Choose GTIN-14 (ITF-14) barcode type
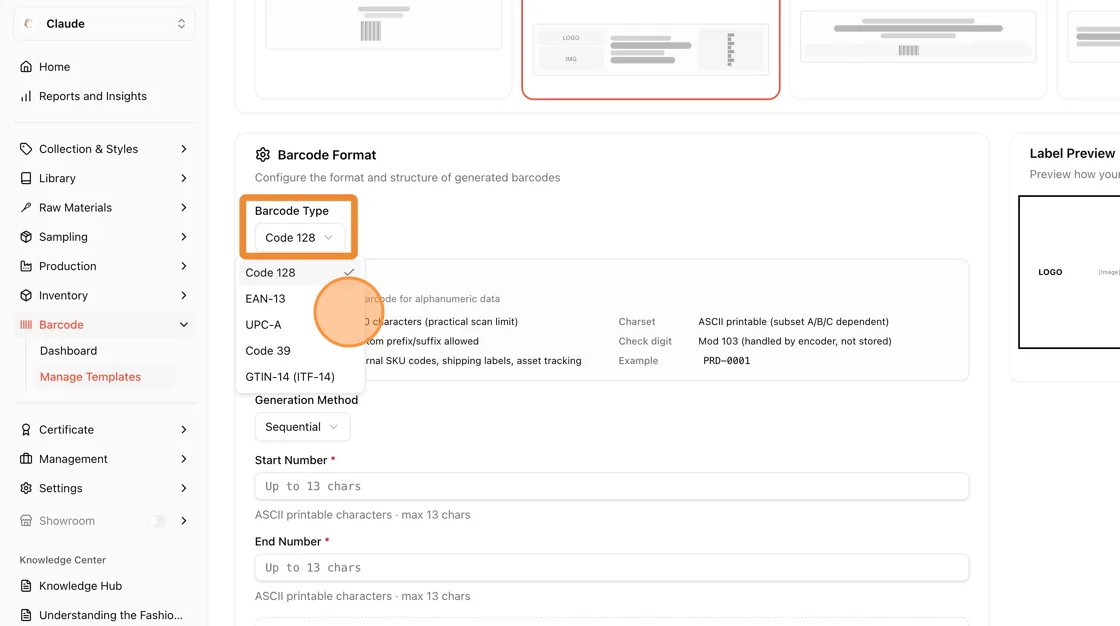The image size is (1120, 626). [x=300, y=377]
